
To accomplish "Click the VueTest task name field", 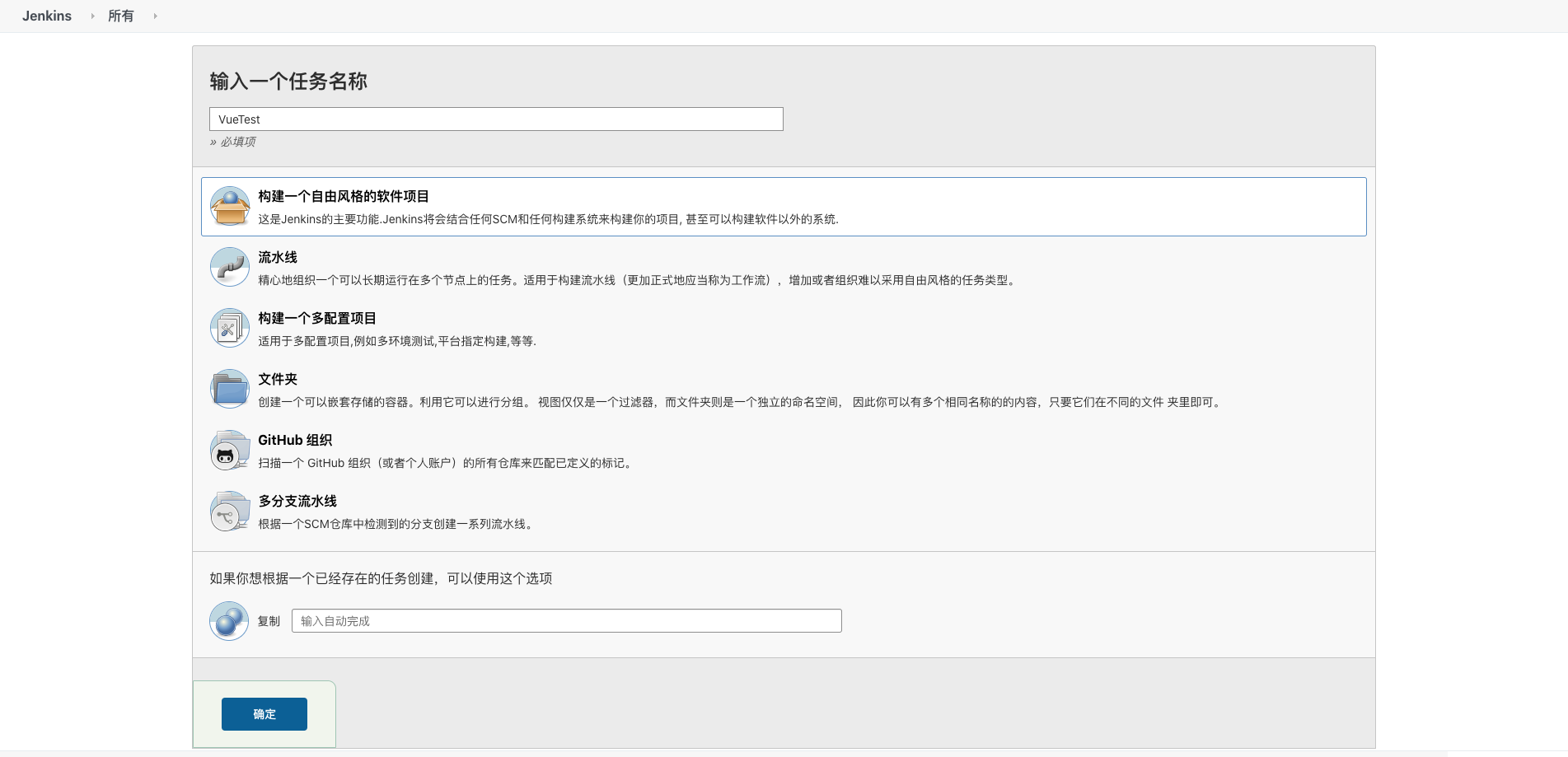I will tap(495, 119).
